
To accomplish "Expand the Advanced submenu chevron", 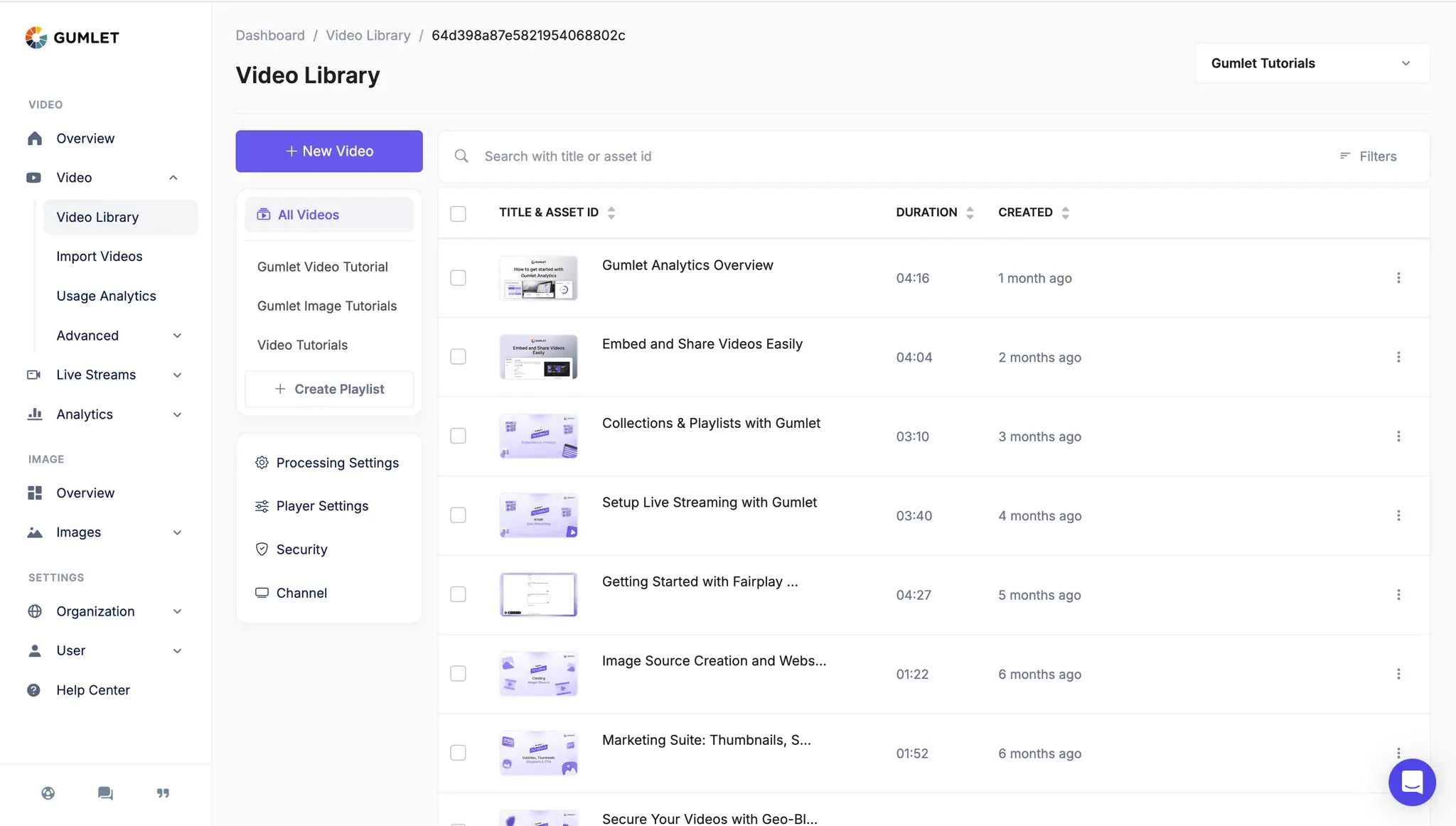I will point(178,336).
